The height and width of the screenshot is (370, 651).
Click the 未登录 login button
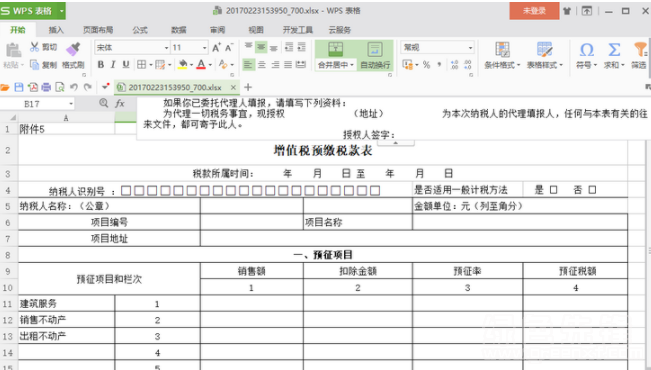[x=534, y=11]
